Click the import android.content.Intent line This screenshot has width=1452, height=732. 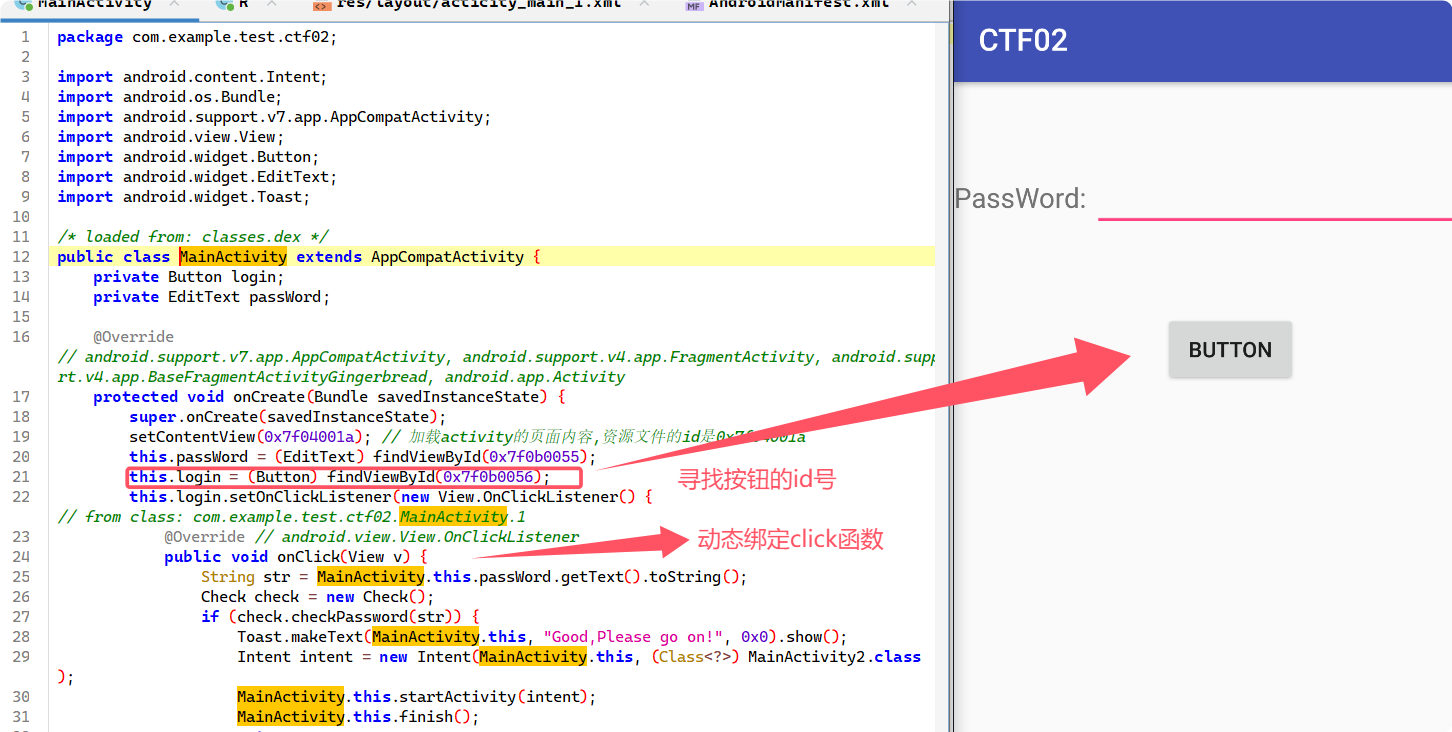click(192, 77)
